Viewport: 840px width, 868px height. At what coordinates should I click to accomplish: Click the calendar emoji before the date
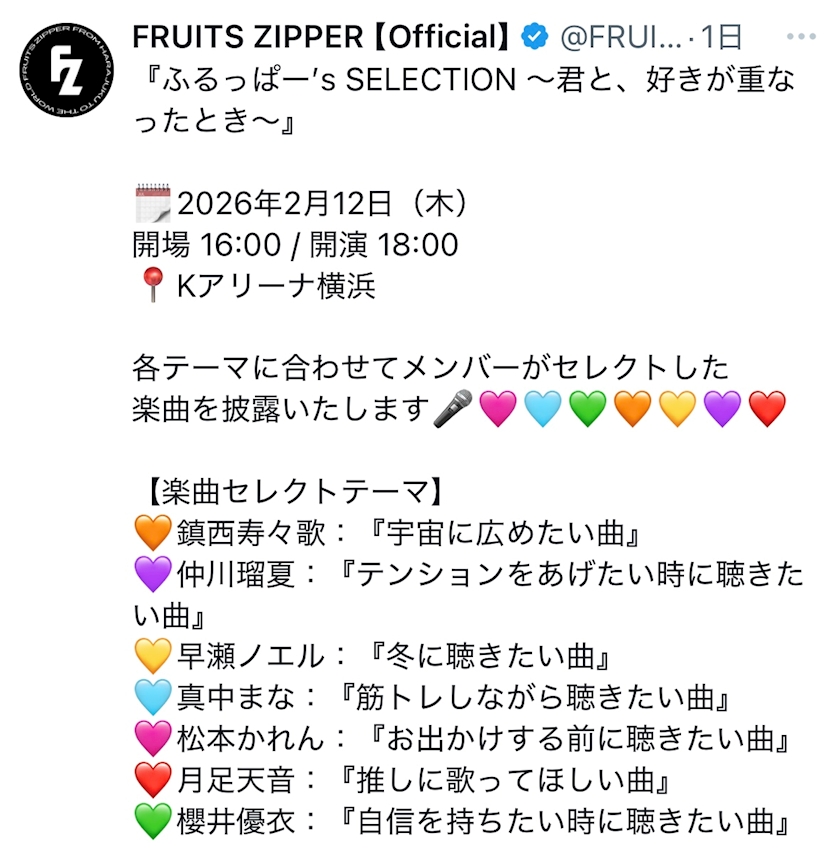click(x=153, y=204)
